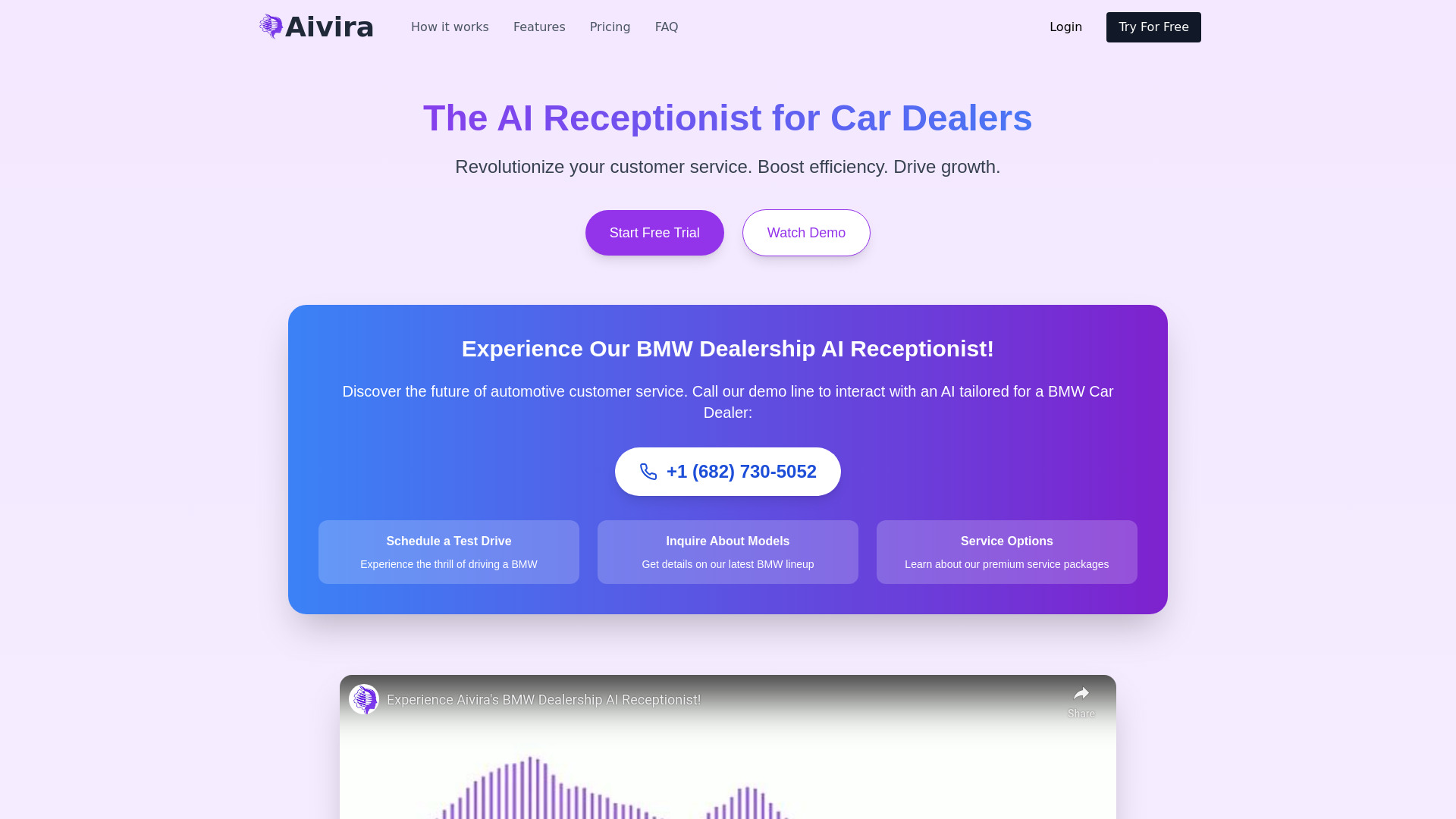
Task: Expand the Service Options card
Action: (1006, 551)
